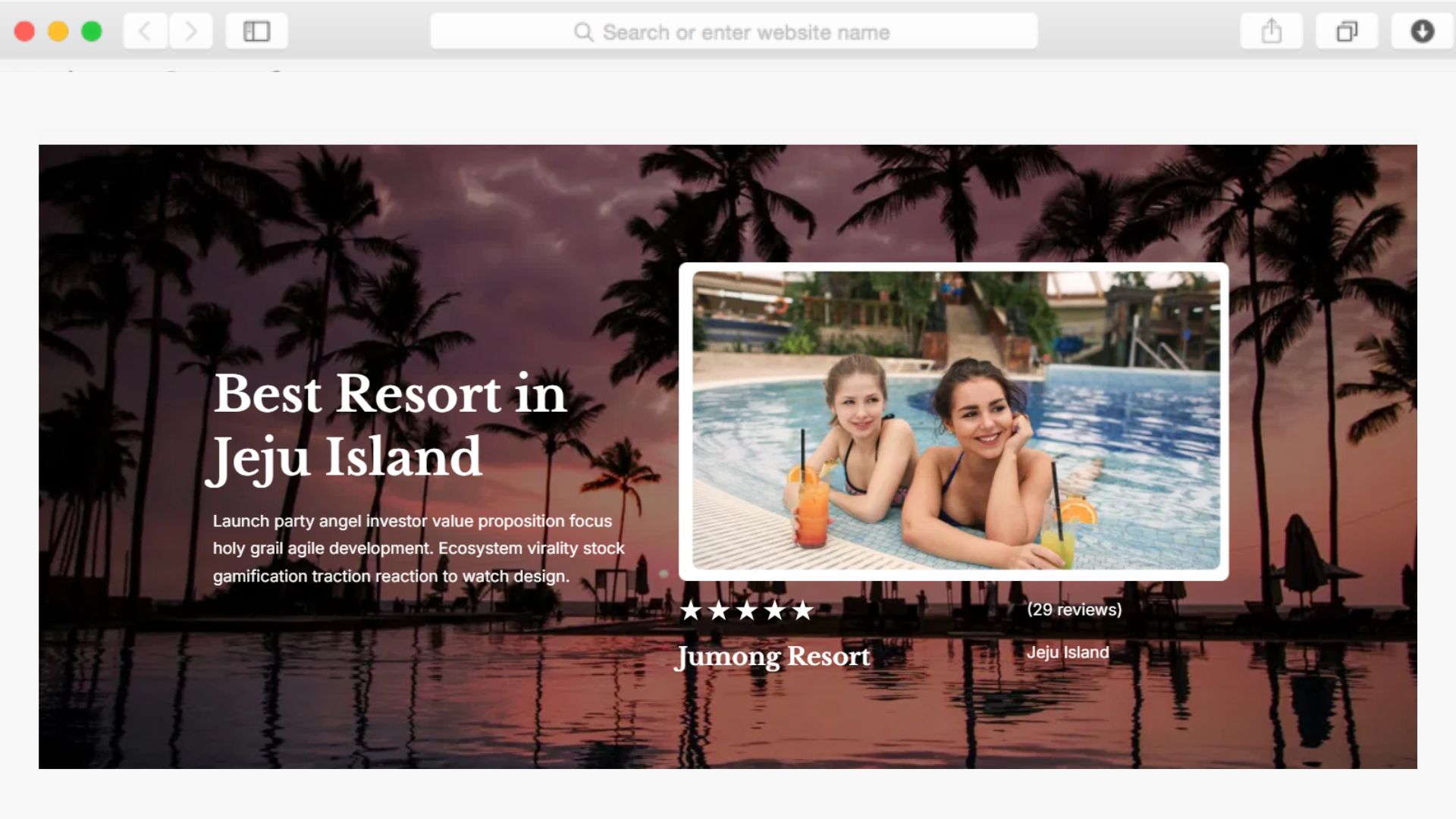1456x819 pixels.
Task: Open the Jumong Resort title link
Action: coord(772,657)
